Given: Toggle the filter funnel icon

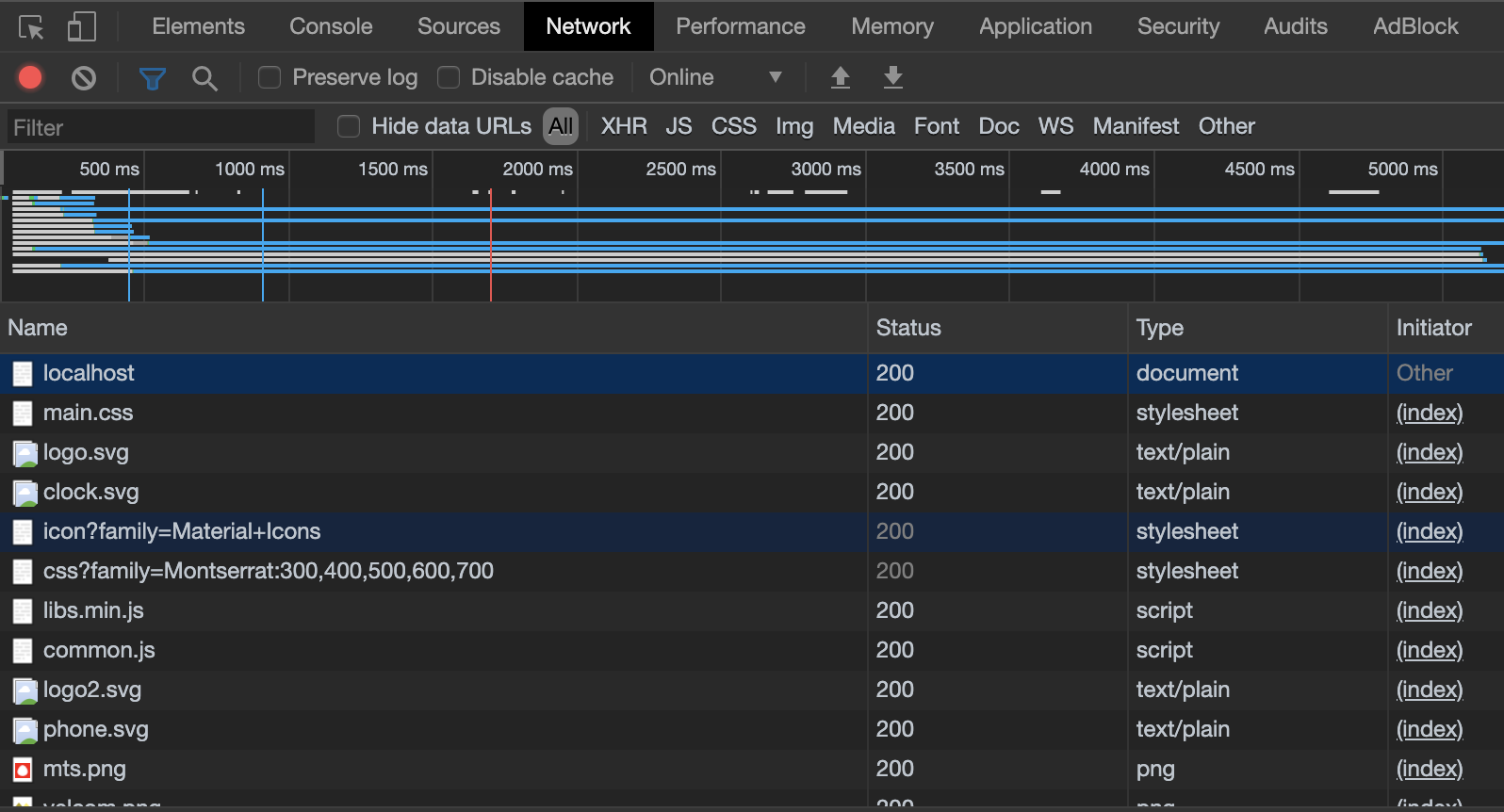Looking at the screenshot, I should [152, 78].
